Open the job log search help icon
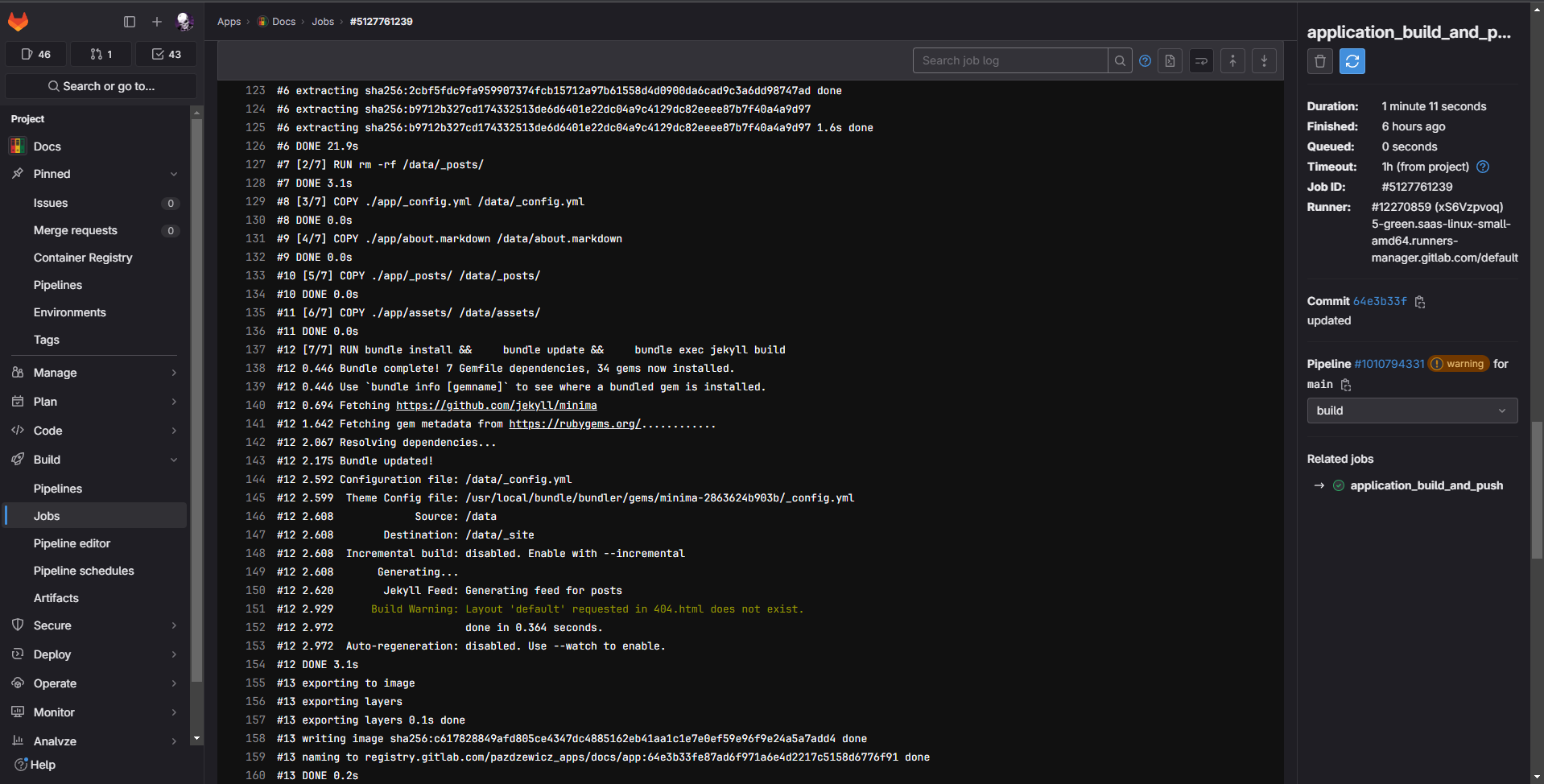Screen dimensions: 1544x784 point(1145,60)
